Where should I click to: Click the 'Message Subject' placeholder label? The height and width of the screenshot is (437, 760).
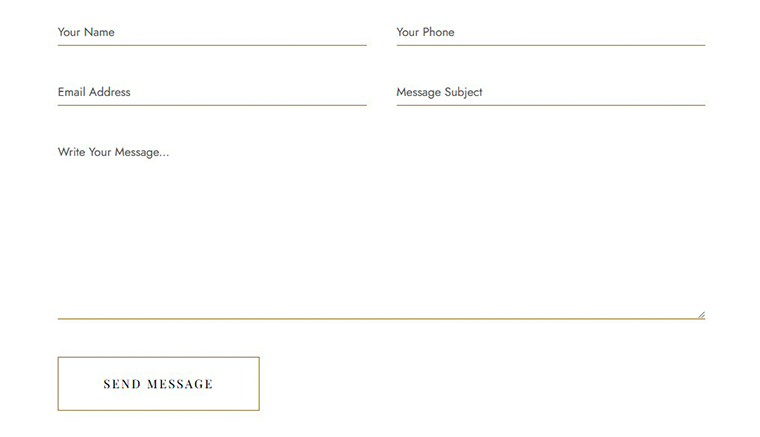pos(439,92)
